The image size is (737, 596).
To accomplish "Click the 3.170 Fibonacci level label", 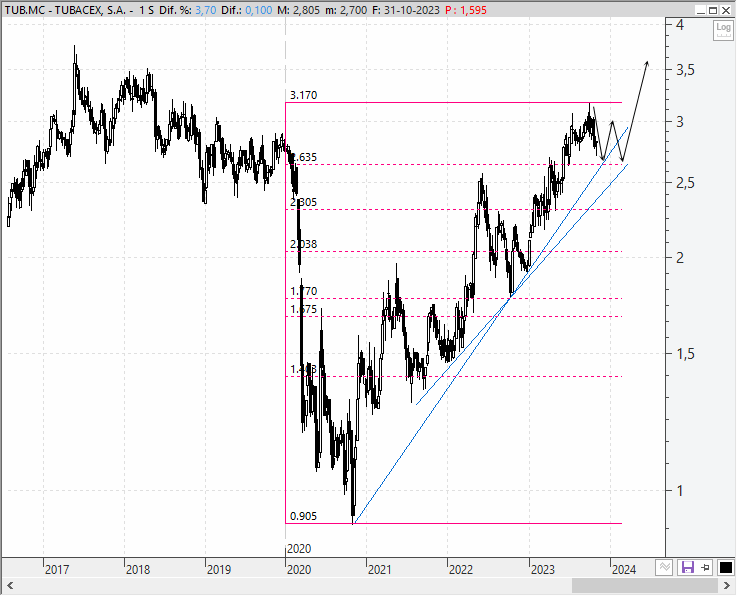I will pyautogui.click(x=304, y=95).
